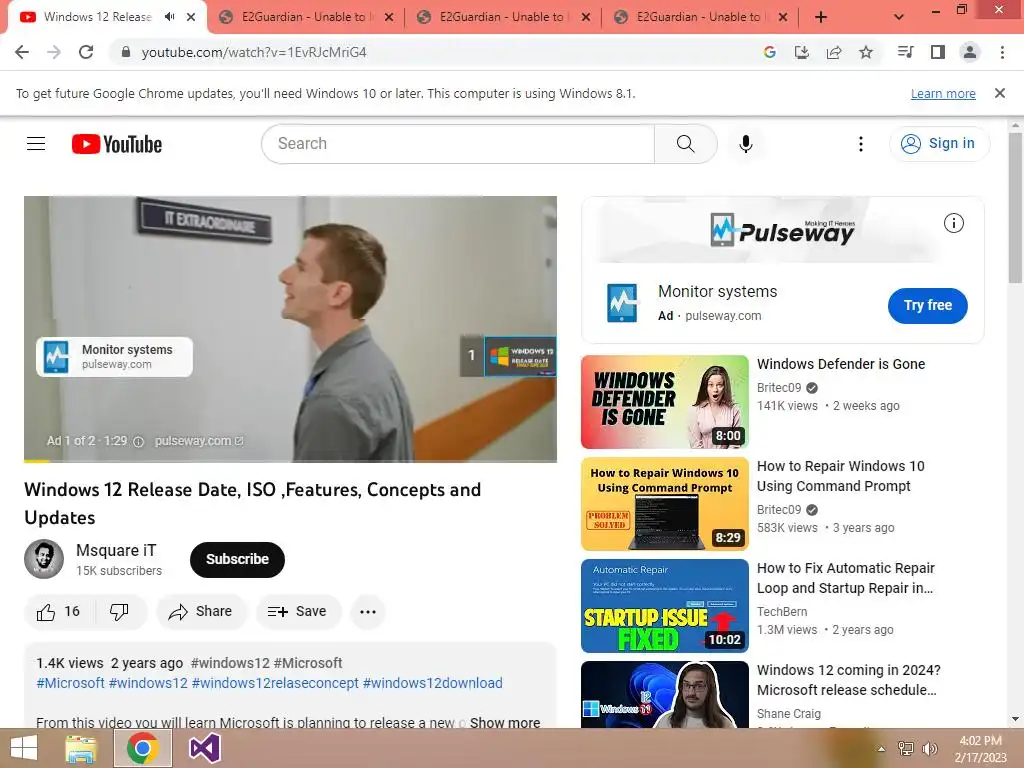Click the volume icon in system tray
1024x768 pixels.
[x=929, y=748]
